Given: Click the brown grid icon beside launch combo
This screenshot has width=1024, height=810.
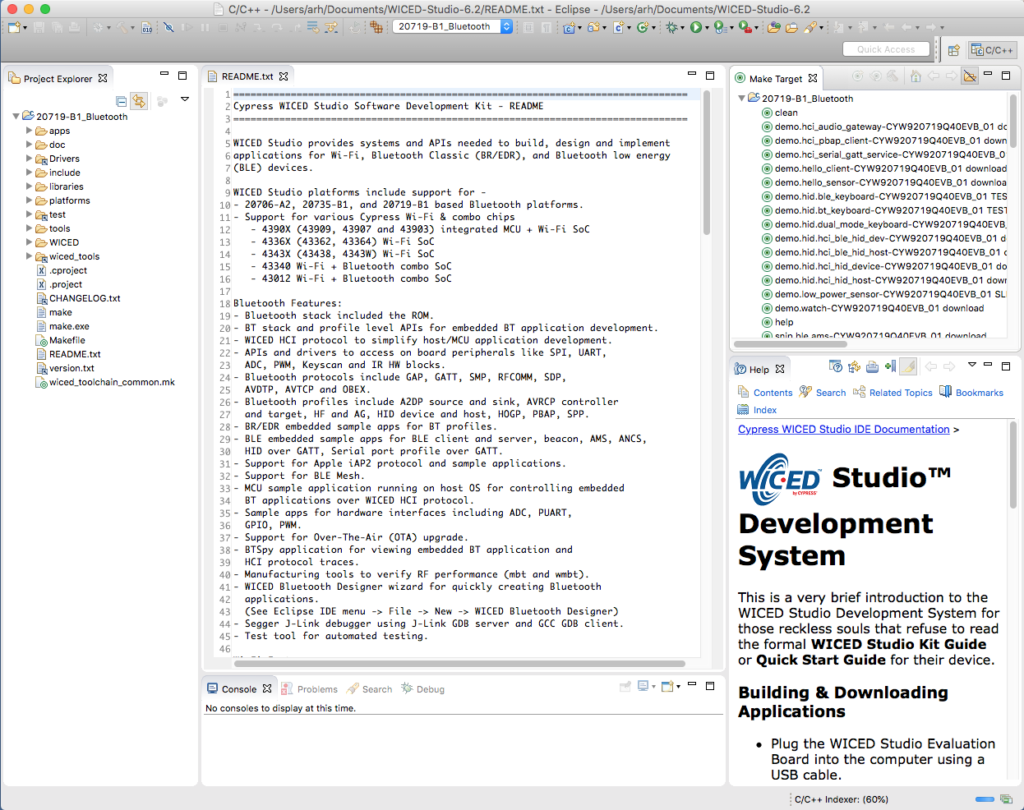Looking at the screenshot, I should pyautogui.click(x=376, y=27).
